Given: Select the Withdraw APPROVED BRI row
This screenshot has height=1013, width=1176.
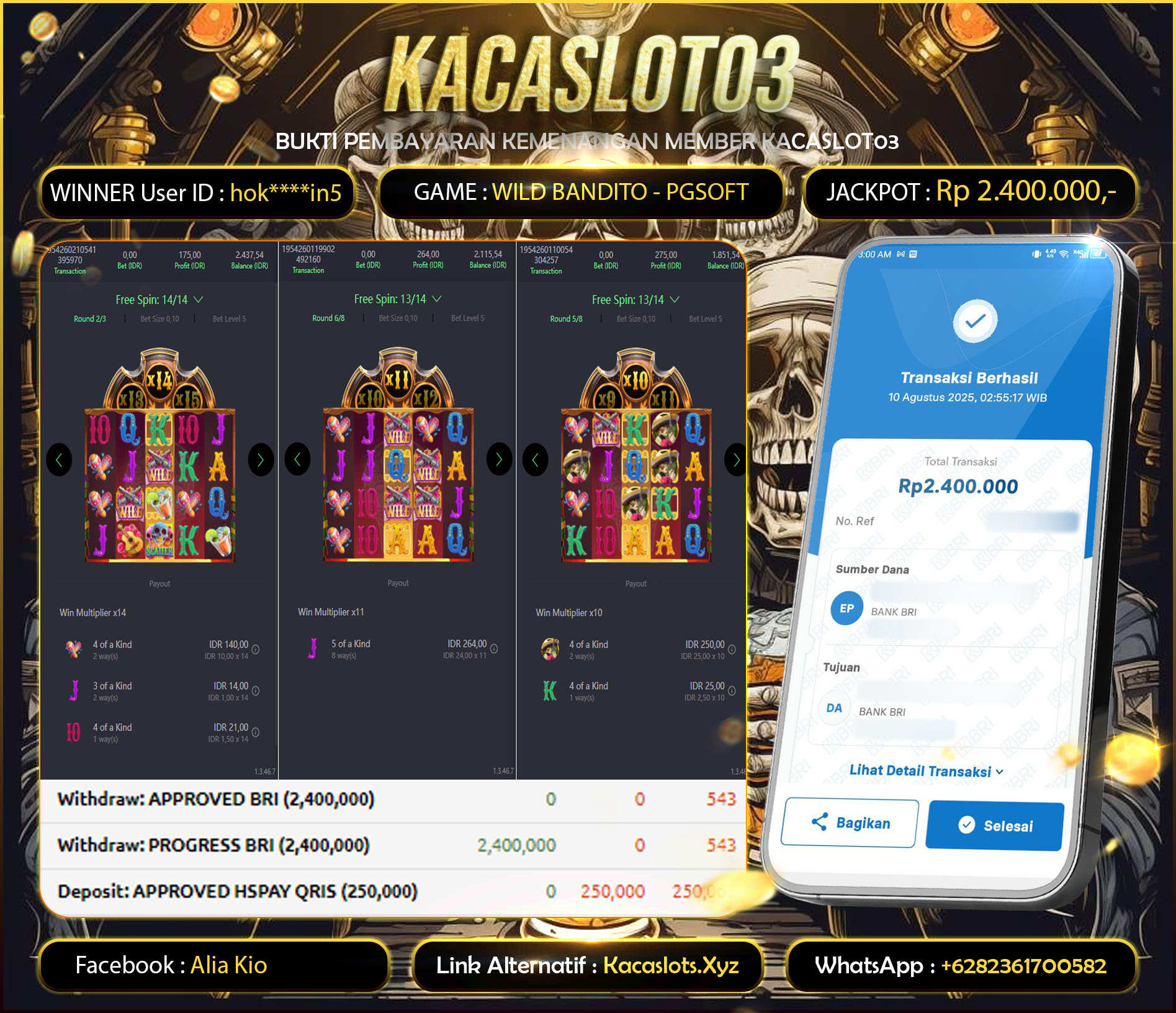Looking at the screenshot, I should [x=393, y=799].
